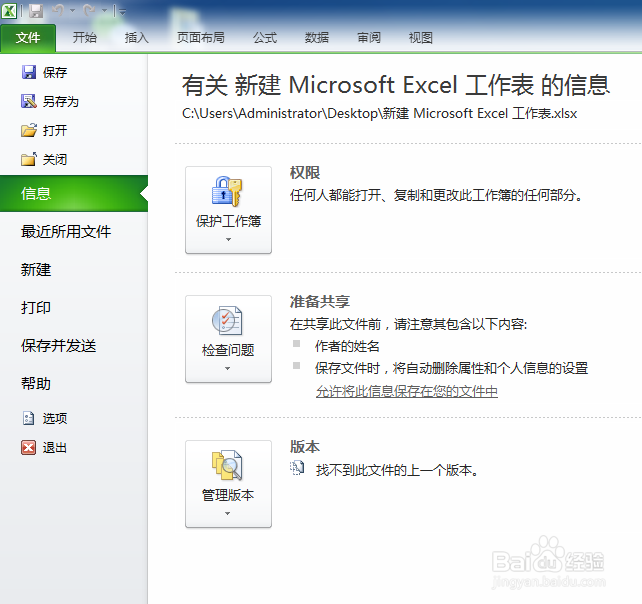
Task: Click the file path C:\Users\Administrator\Desktop text
Action: click(x=380, y=113)
